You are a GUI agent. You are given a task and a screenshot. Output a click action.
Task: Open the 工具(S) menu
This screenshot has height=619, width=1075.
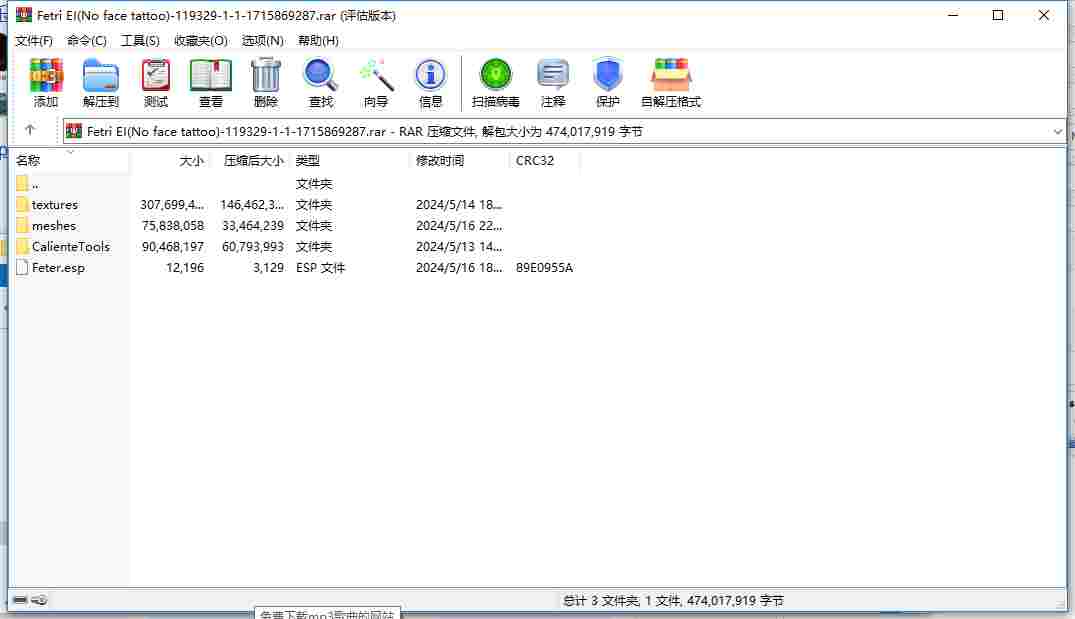click(140, 40)
